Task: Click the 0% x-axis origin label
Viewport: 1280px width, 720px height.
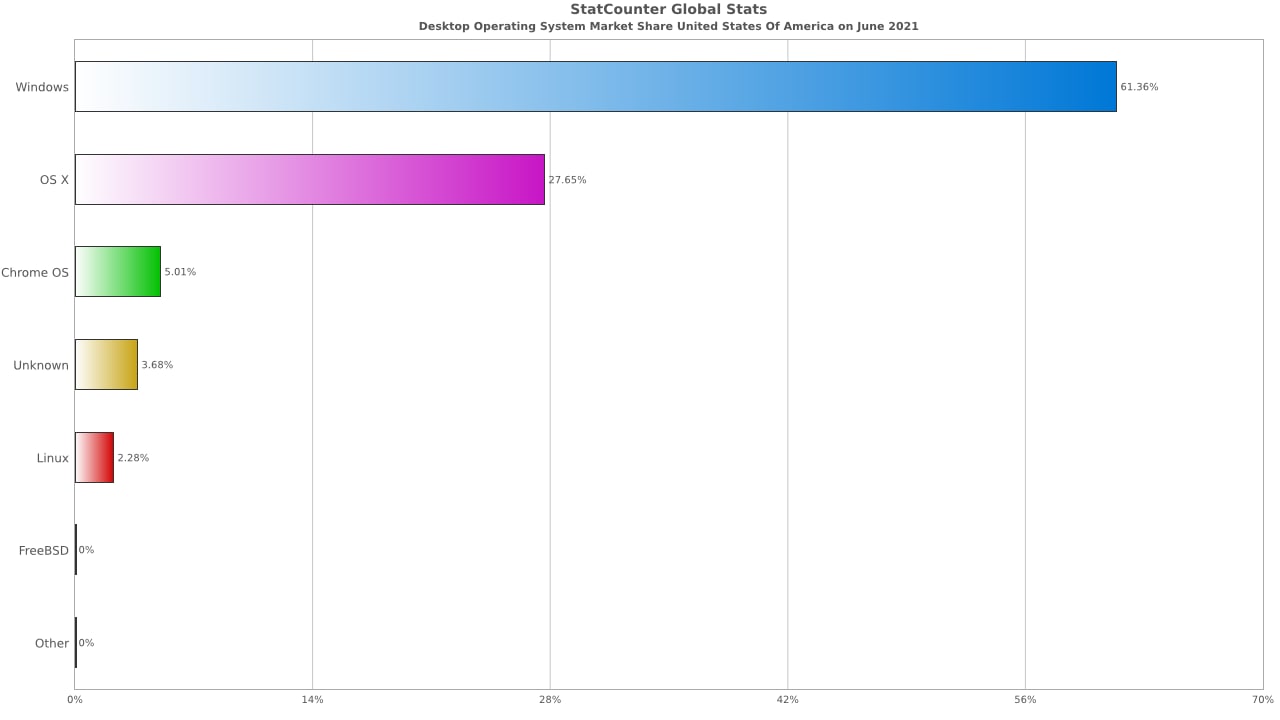Action: pyautogui.click(x=75, y=699)
